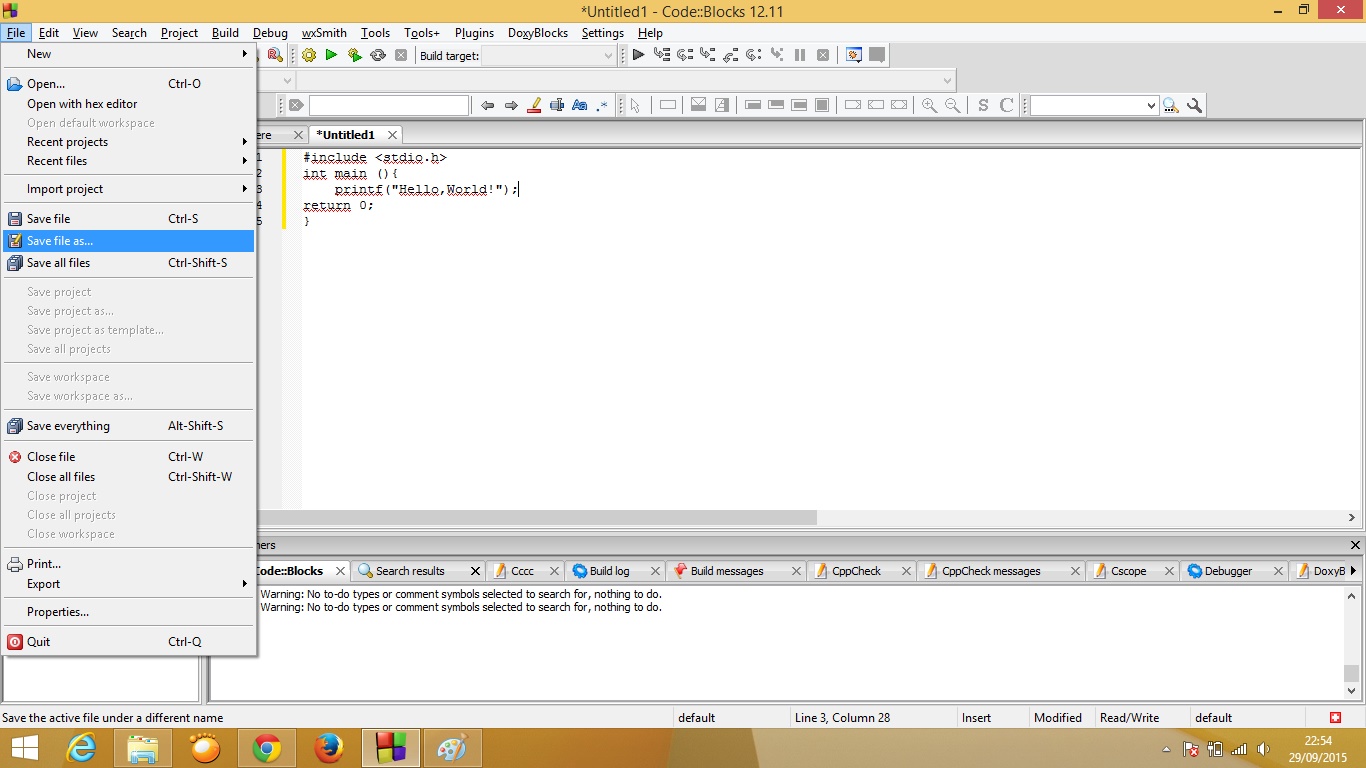This screenshot has height=768, width=1366.
Task: Expand the New submenu
Action: pyautogui.click(x=128, y=54)
